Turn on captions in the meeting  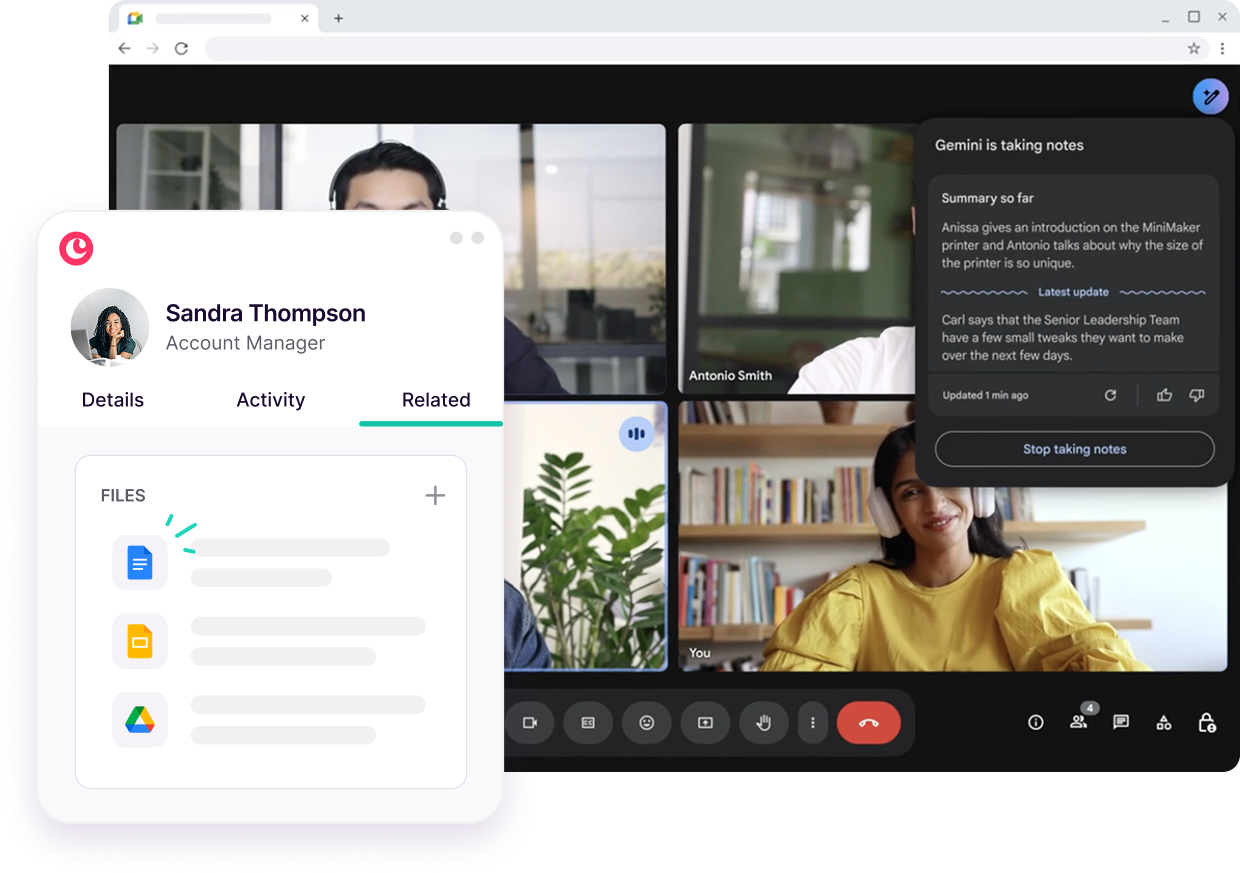588,722
